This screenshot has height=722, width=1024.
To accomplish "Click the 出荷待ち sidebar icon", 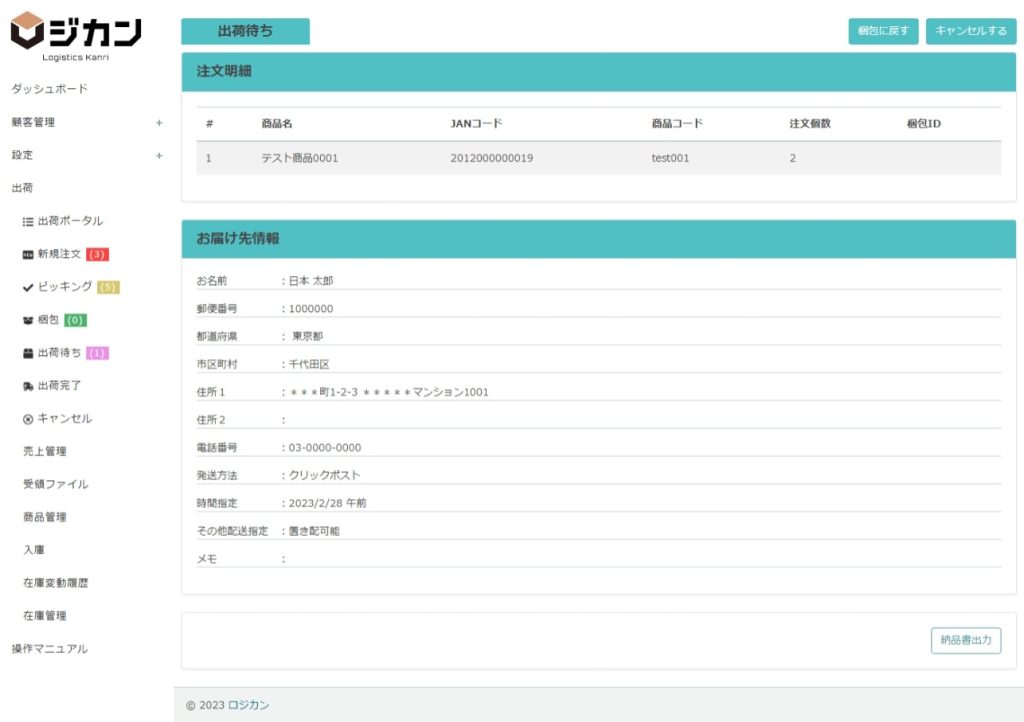I will tap(28, 353).
